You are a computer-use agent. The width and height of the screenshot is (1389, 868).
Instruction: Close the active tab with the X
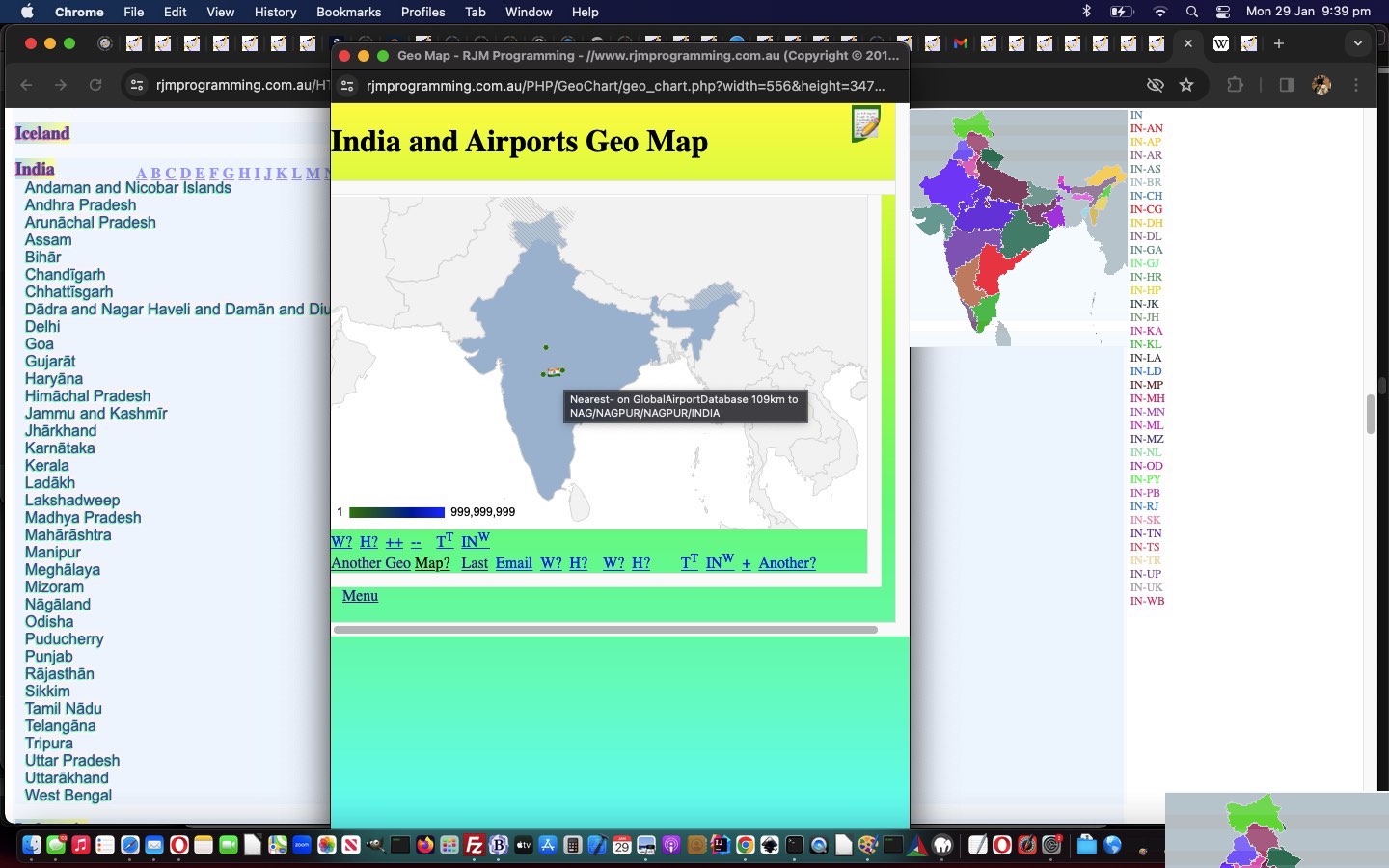pos(1188,43)
